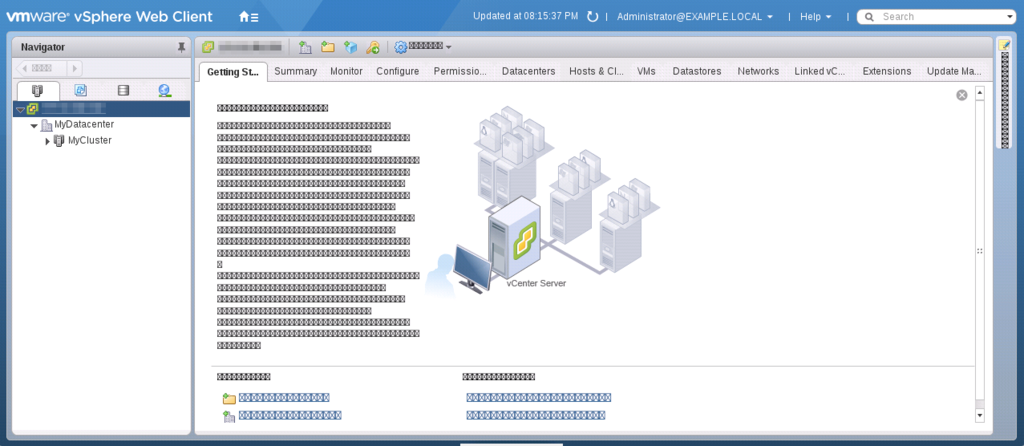1024x446 pixels.
Task: Open the Extensions tab
Action: 887,71
